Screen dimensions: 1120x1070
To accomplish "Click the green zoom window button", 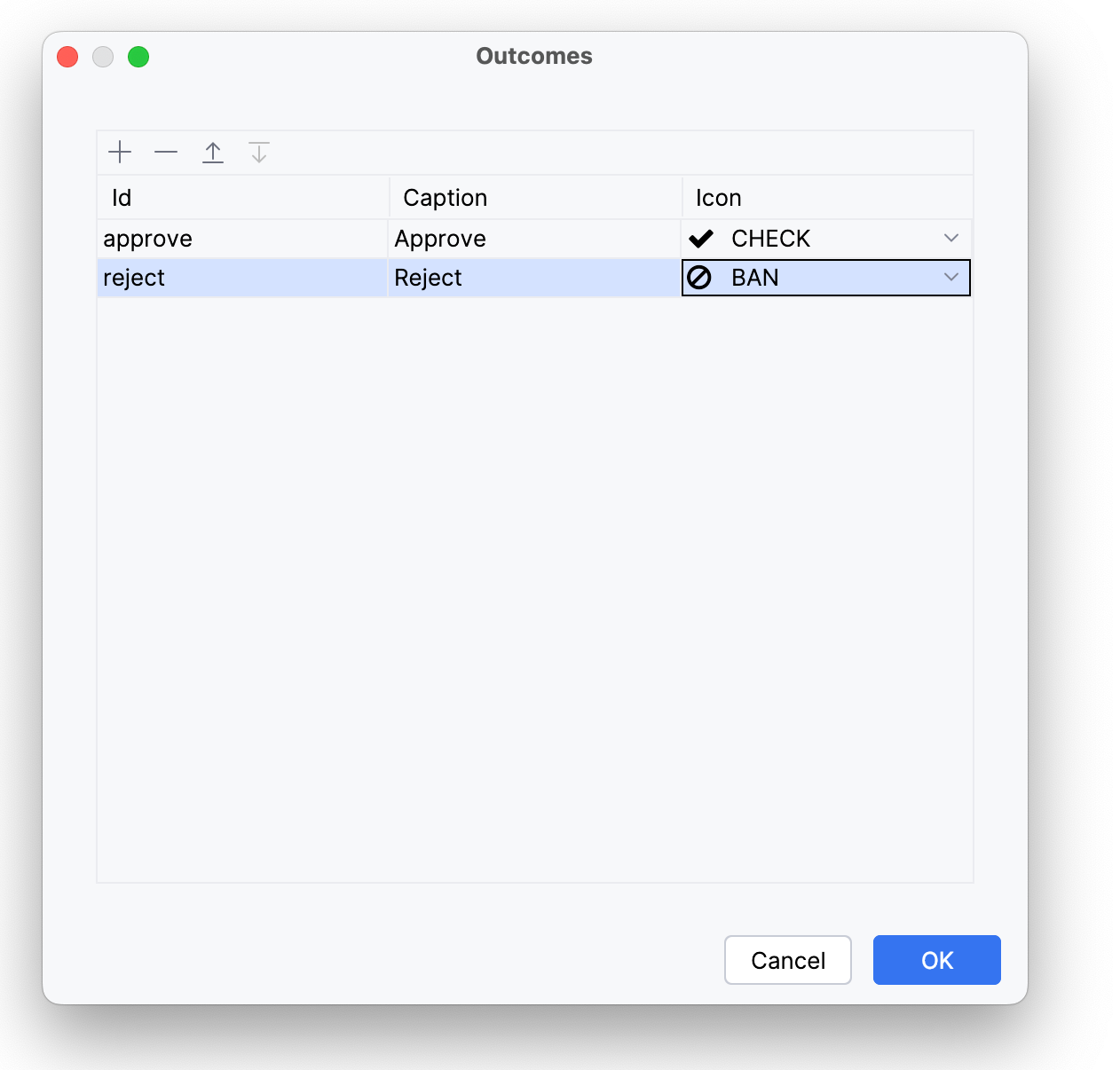I will 138,57.
